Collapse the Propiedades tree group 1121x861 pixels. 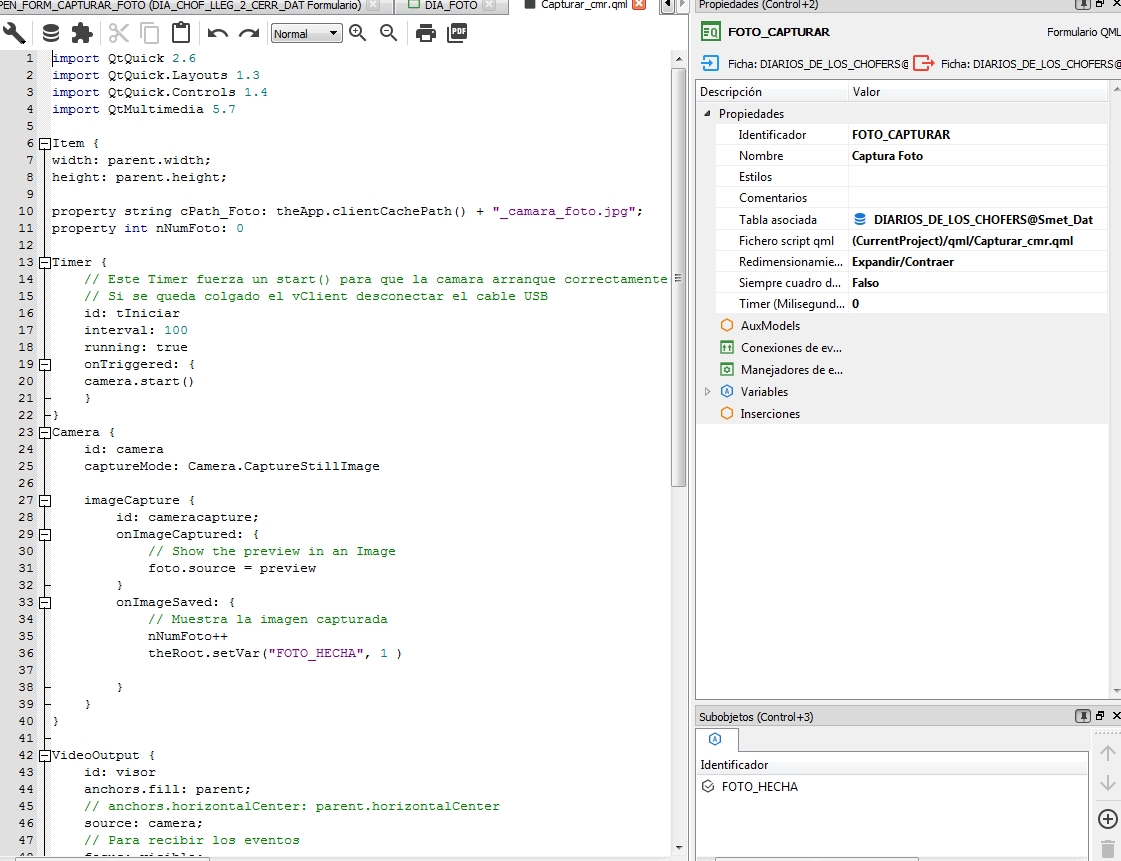707,114
